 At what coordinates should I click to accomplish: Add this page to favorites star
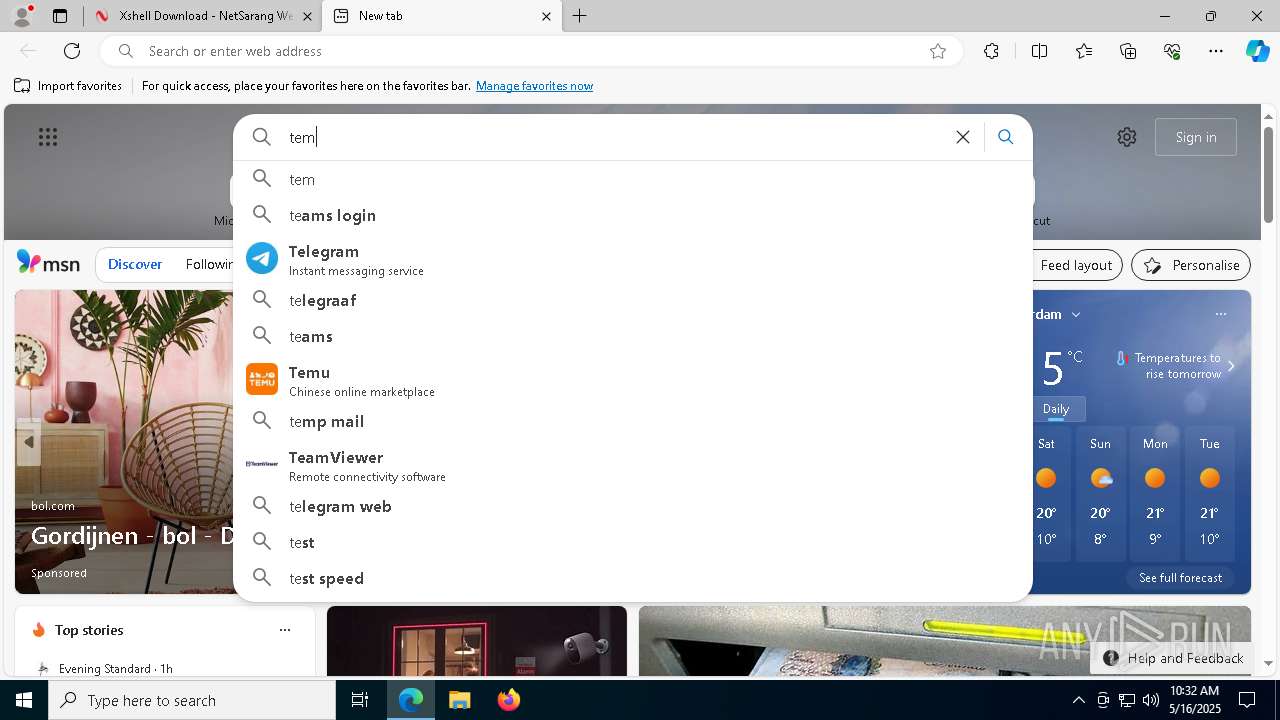click(x=938, y=51)
